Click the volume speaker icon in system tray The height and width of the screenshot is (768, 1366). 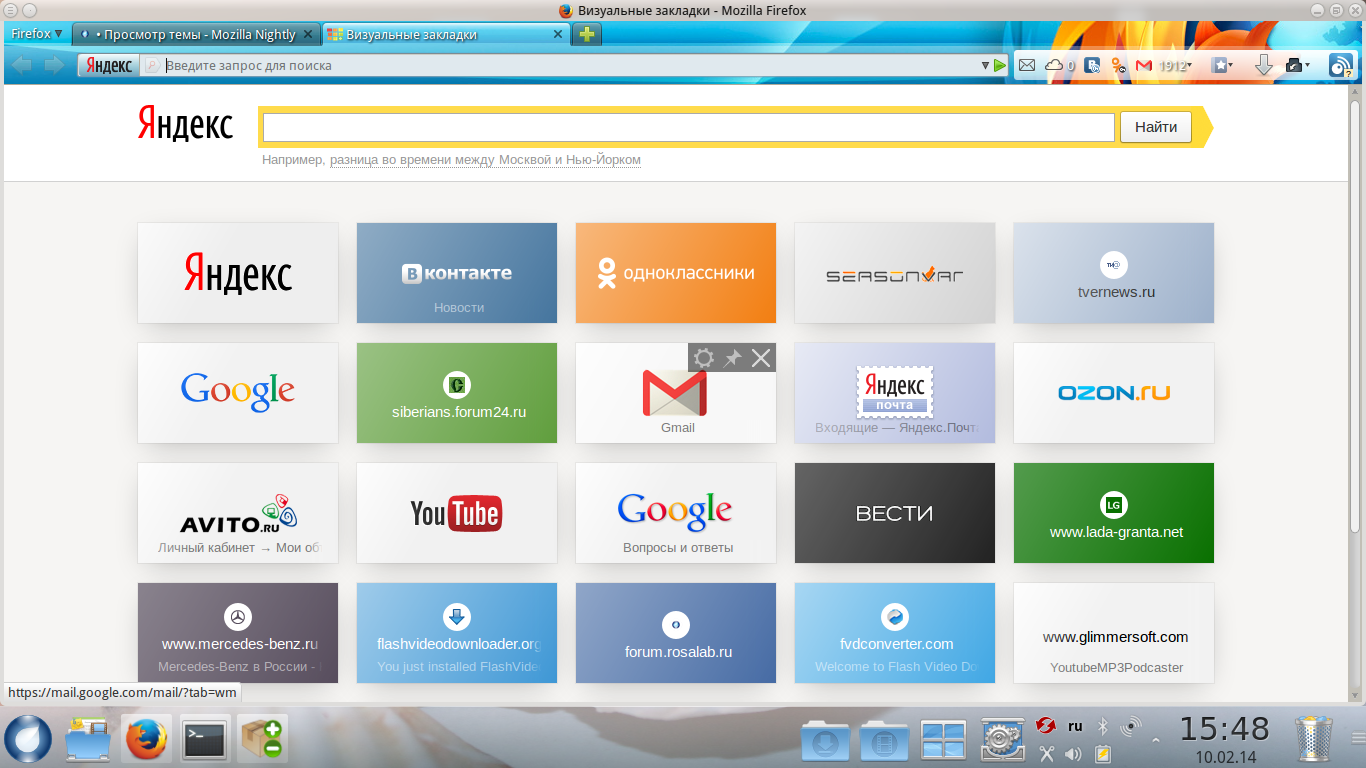click(1074, 754)
